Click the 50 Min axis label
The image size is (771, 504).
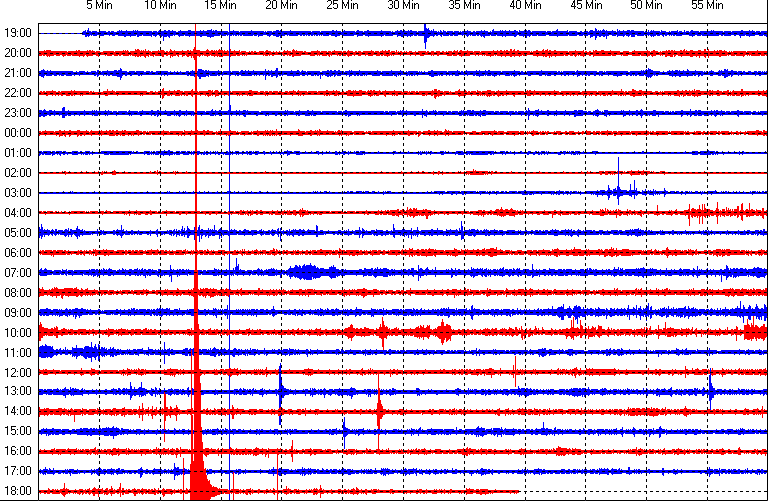point(647,5)
